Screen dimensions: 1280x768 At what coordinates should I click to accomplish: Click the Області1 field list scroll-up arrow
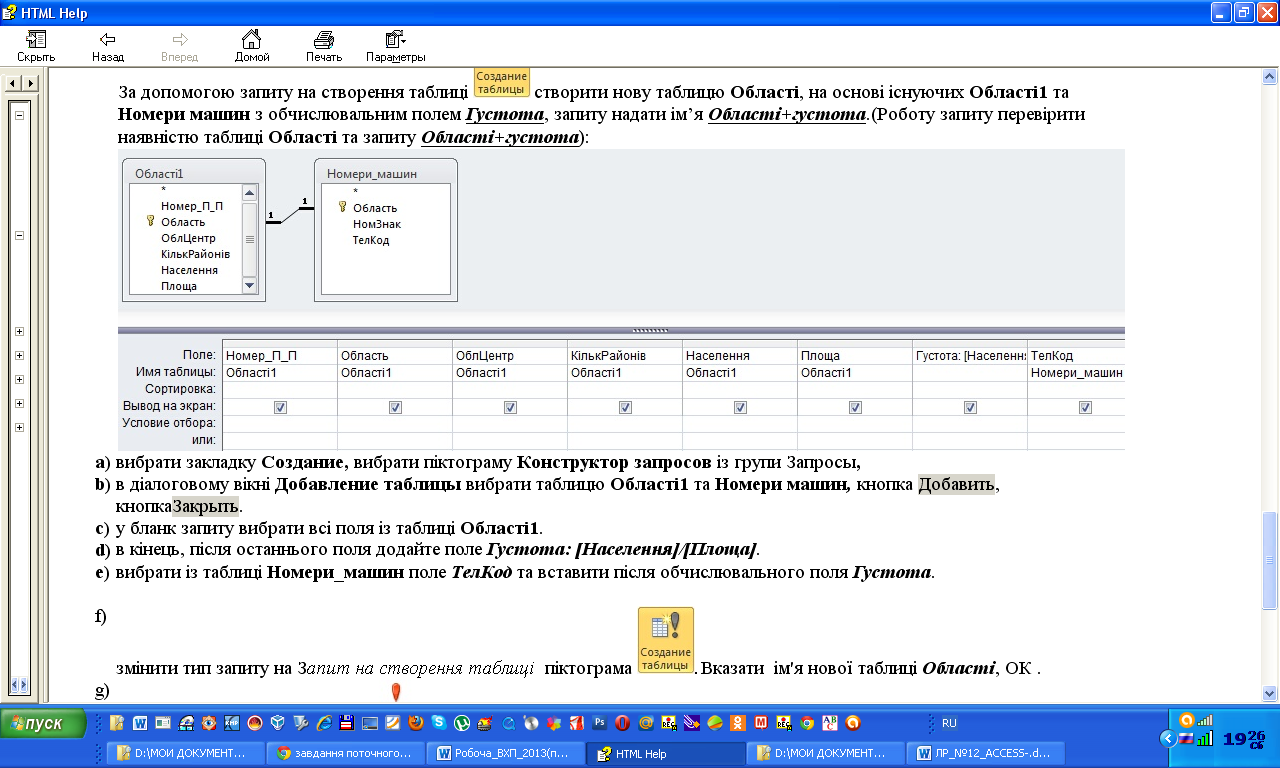click(250, 192)
